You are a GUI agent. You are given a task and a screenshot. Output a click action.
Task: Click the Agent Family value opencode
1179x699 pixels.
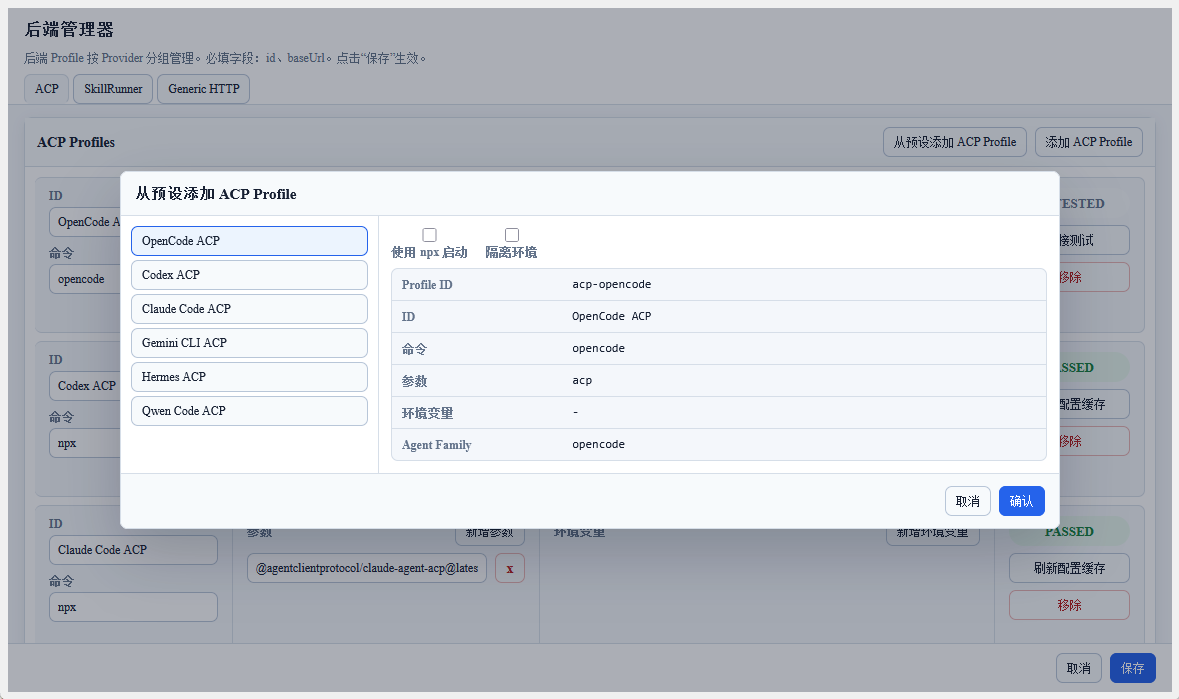click(598, 445)
